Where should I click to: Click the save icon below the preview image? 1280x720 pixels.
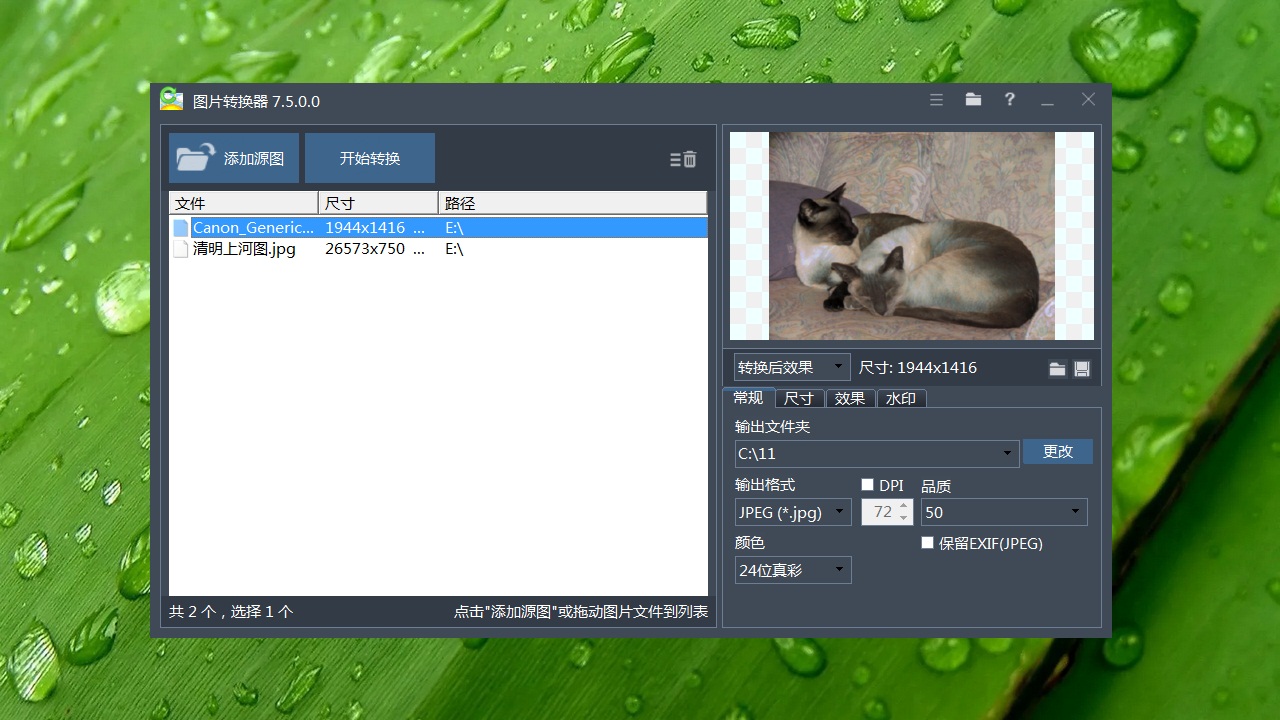coord(1081,368)
